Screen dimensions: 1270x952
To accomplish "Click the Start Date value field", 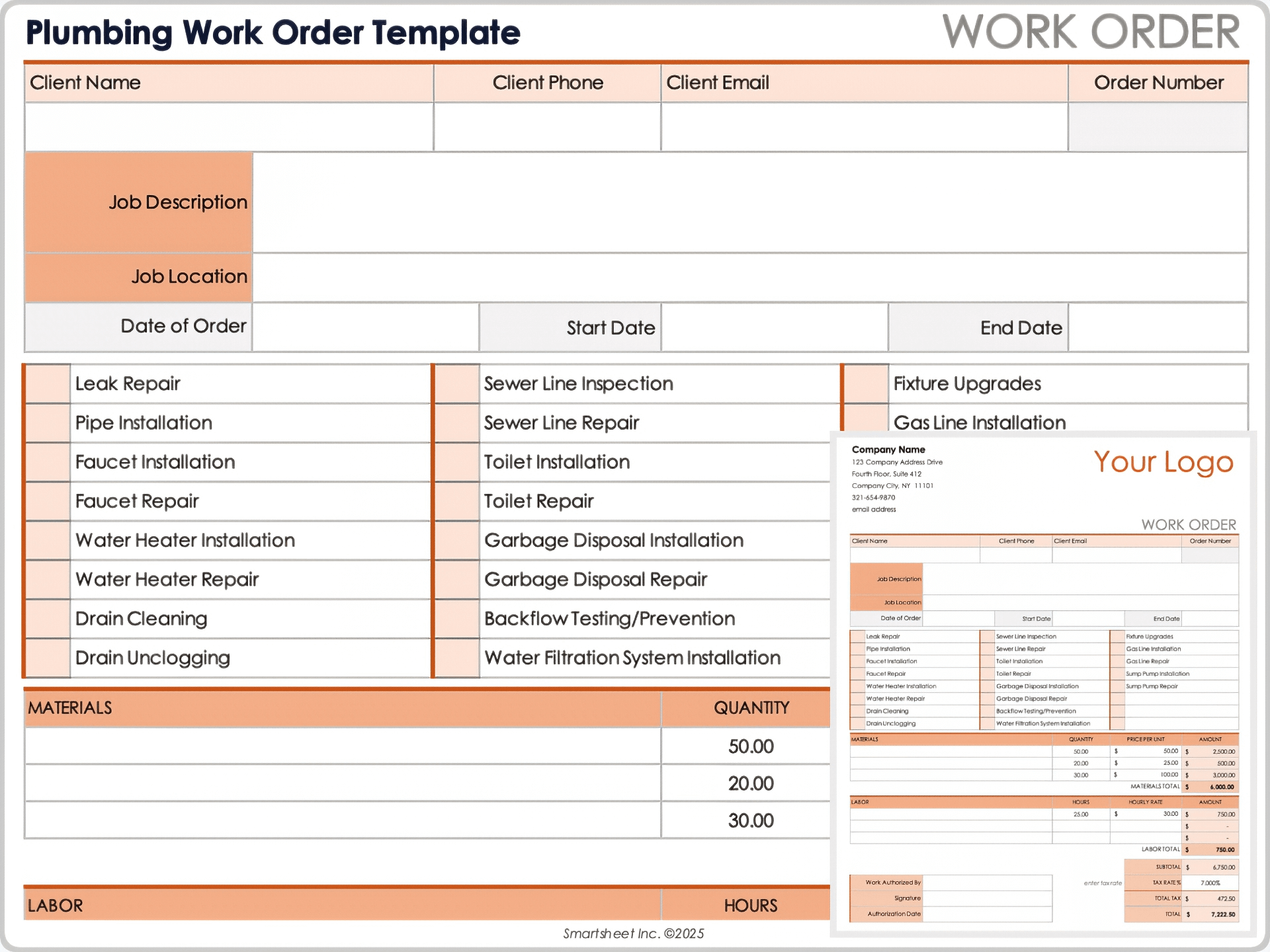I will click(775, 327).
